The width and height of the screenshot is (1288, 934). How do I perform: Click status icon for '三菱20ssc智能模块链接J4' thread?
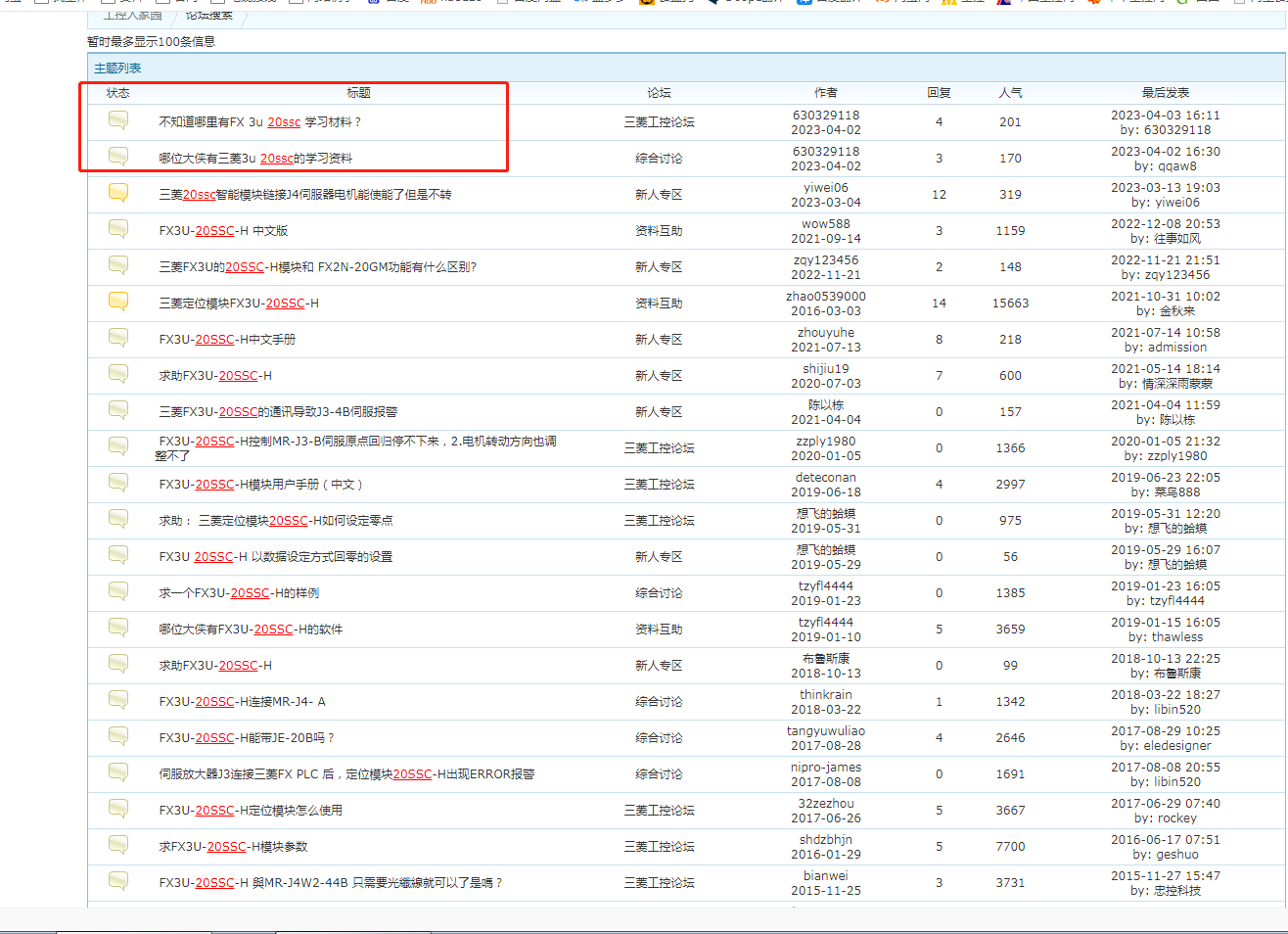pyautogui.click(x=118, y=193)
